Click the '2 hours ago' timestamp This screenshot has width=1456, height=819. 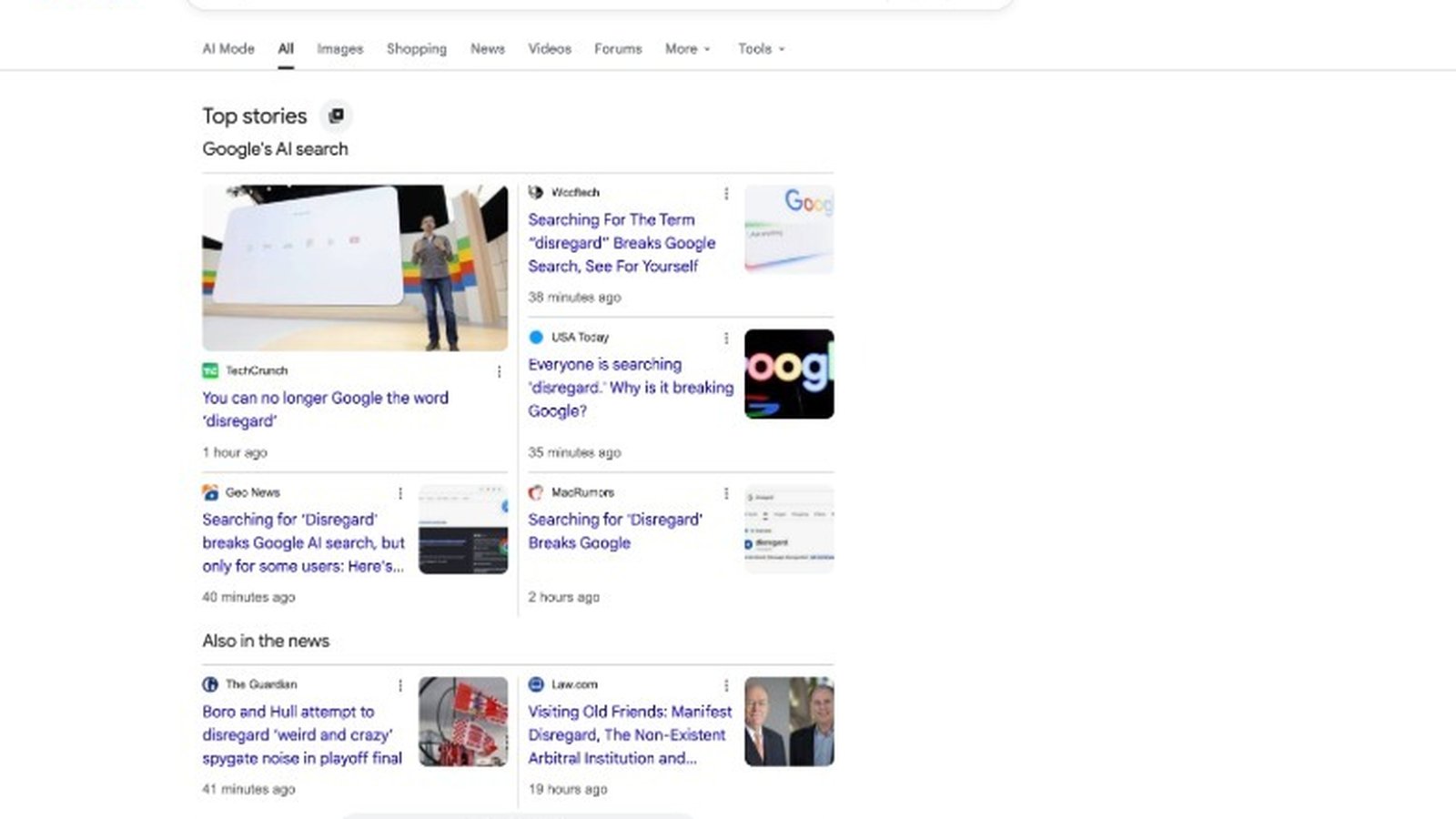[x=563, y=597]
